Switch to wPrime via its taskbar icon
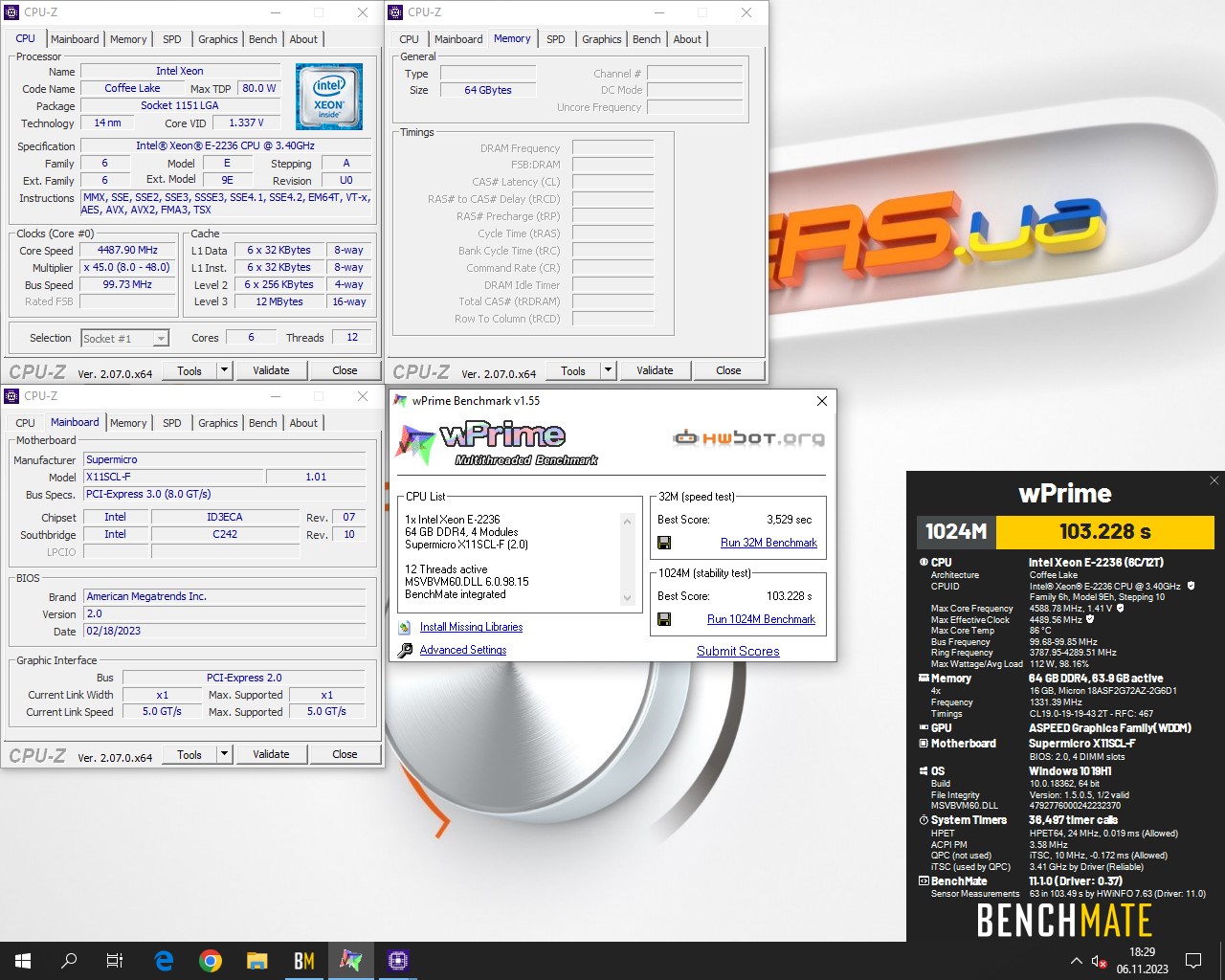 351,961
